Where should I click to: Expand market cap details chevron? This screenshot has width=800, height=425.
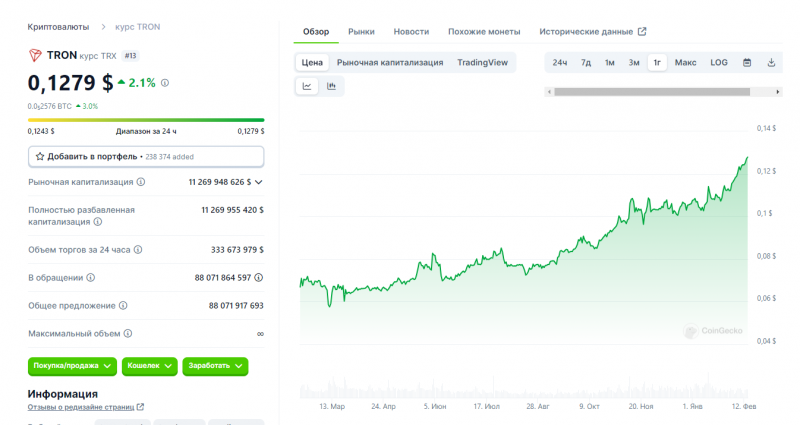coord(259,182)
